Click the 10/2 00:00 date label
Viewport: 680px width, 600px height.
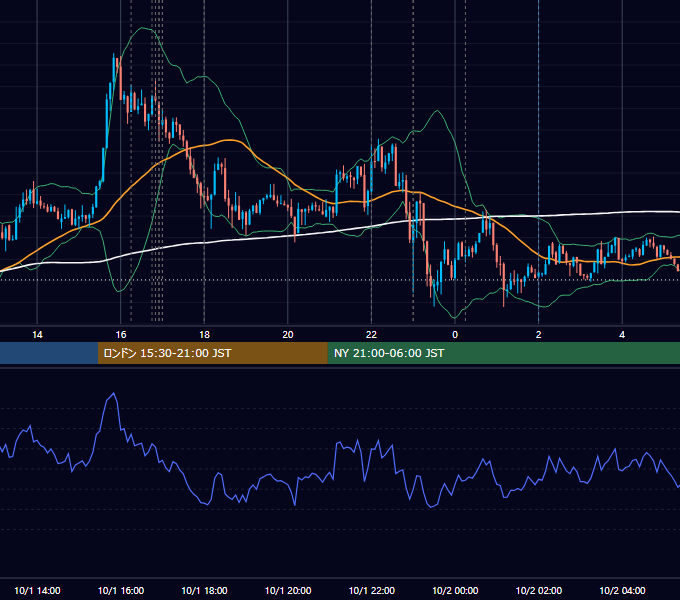455,590
